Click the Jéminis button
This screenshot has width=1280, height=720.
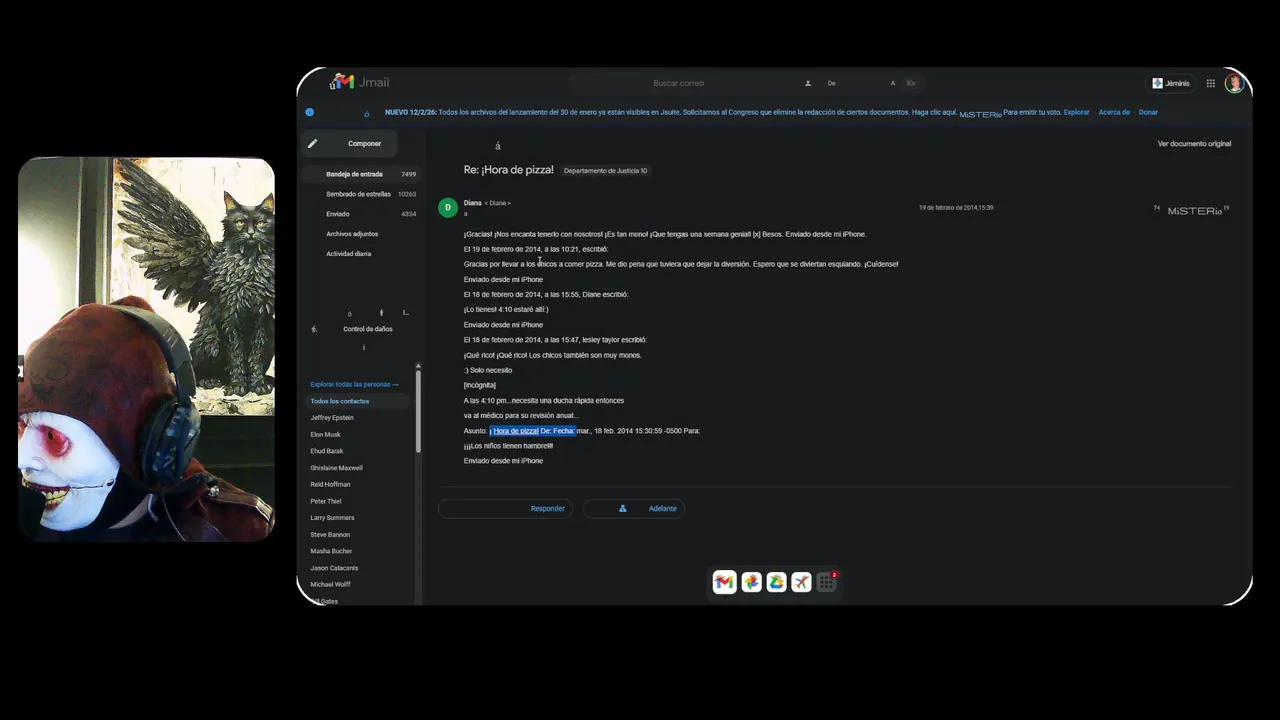[1171, 83]
